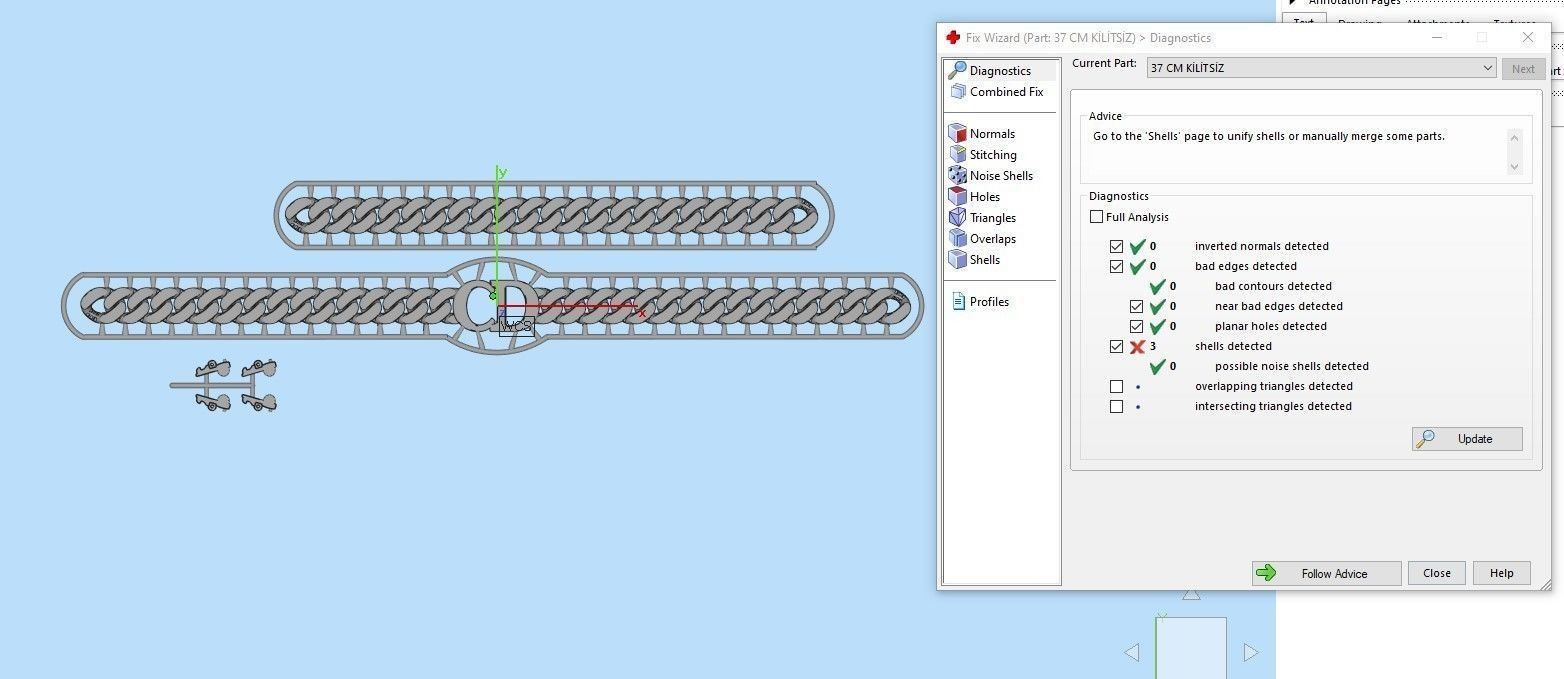
Task: Select the upper chain bracelet part
Action: tap(553, 215)
